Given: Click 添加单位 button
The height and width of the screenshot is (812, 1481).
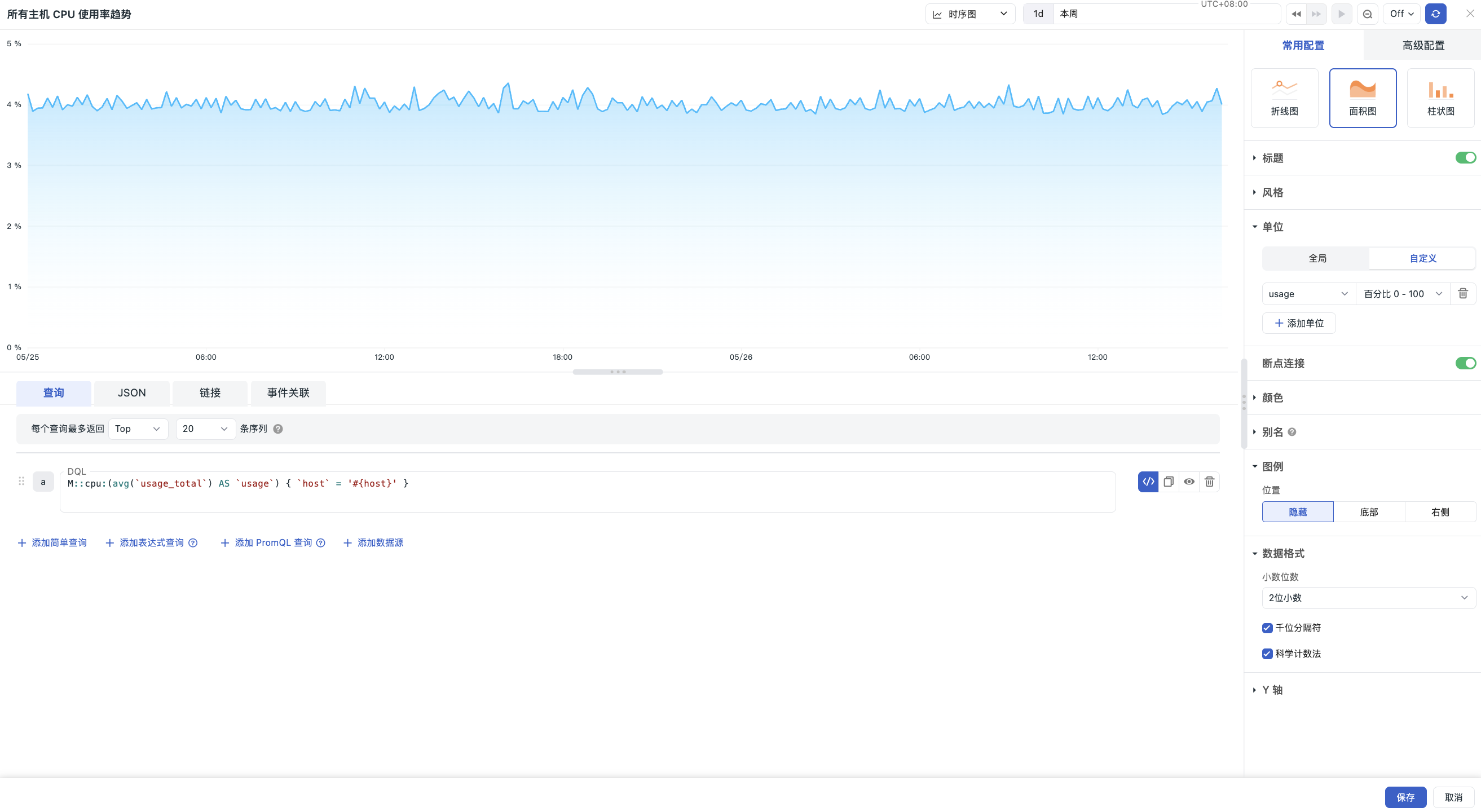Looking at the screenshot, I should (x=1299, y=323).
